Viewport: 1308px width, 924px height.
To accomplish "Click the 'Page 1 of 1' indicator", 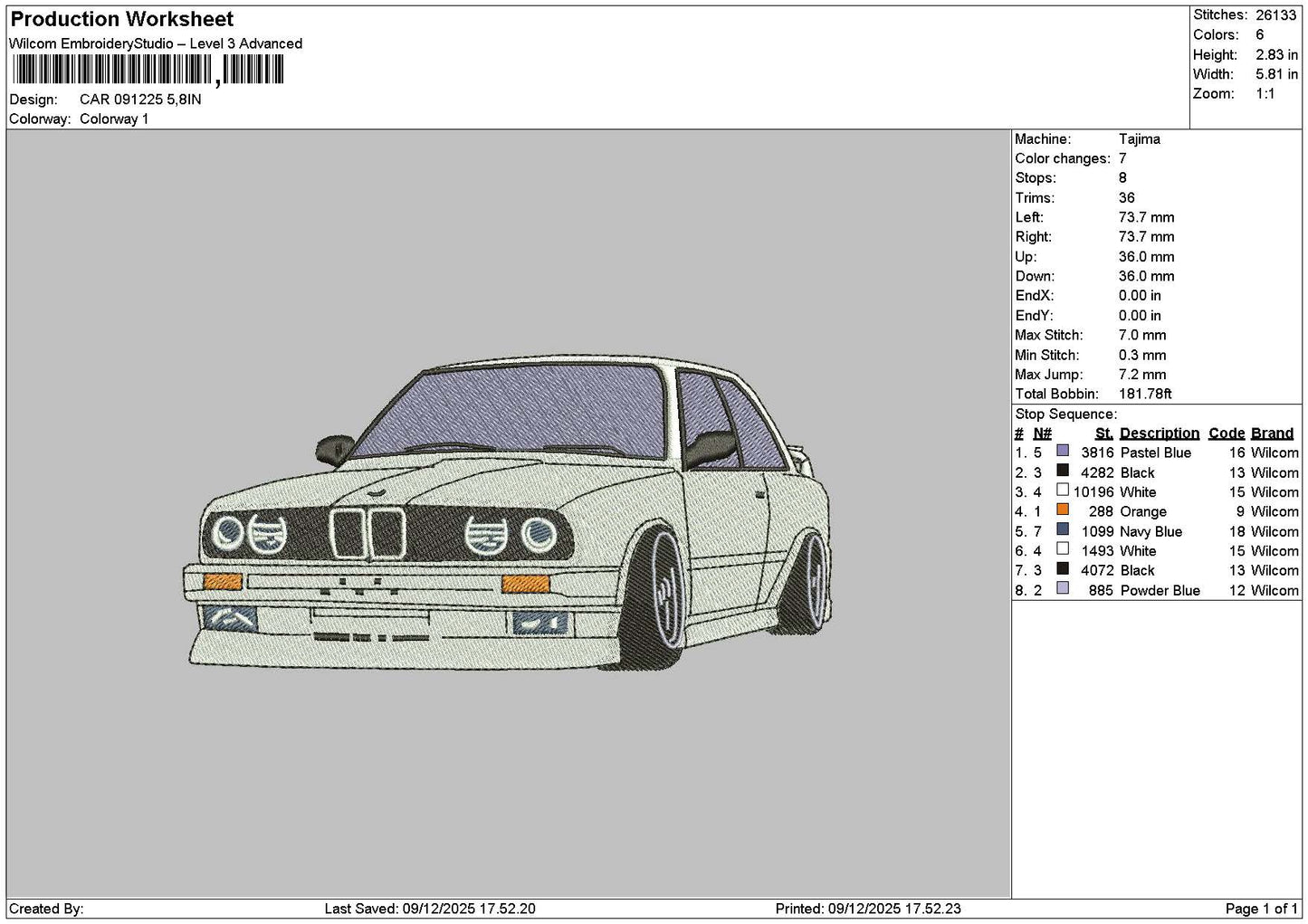I will tap(1262, 910).
